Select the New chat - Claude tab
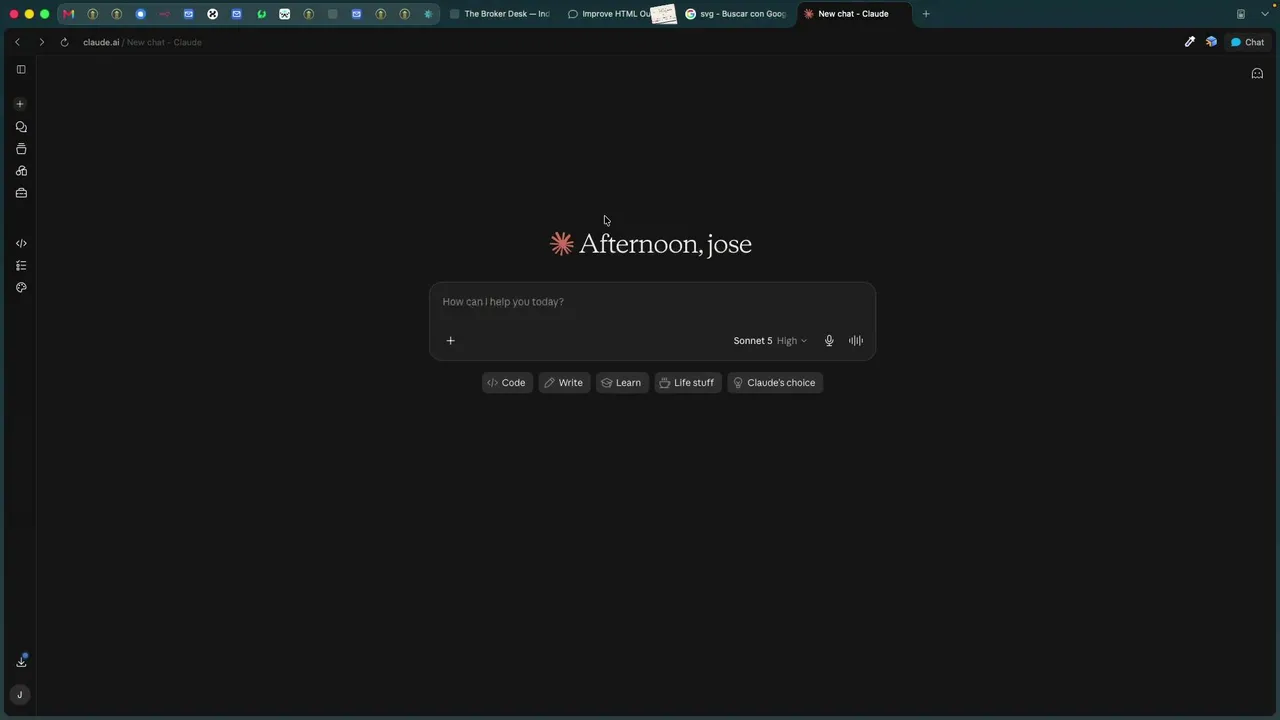 coord(854,14)
